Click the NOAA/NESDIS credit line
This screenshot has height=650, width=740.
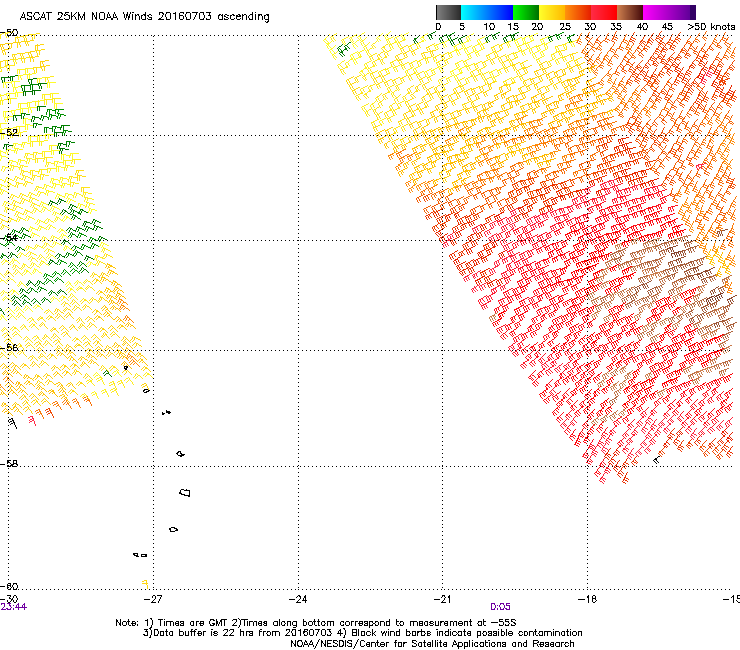coord(432,644)
